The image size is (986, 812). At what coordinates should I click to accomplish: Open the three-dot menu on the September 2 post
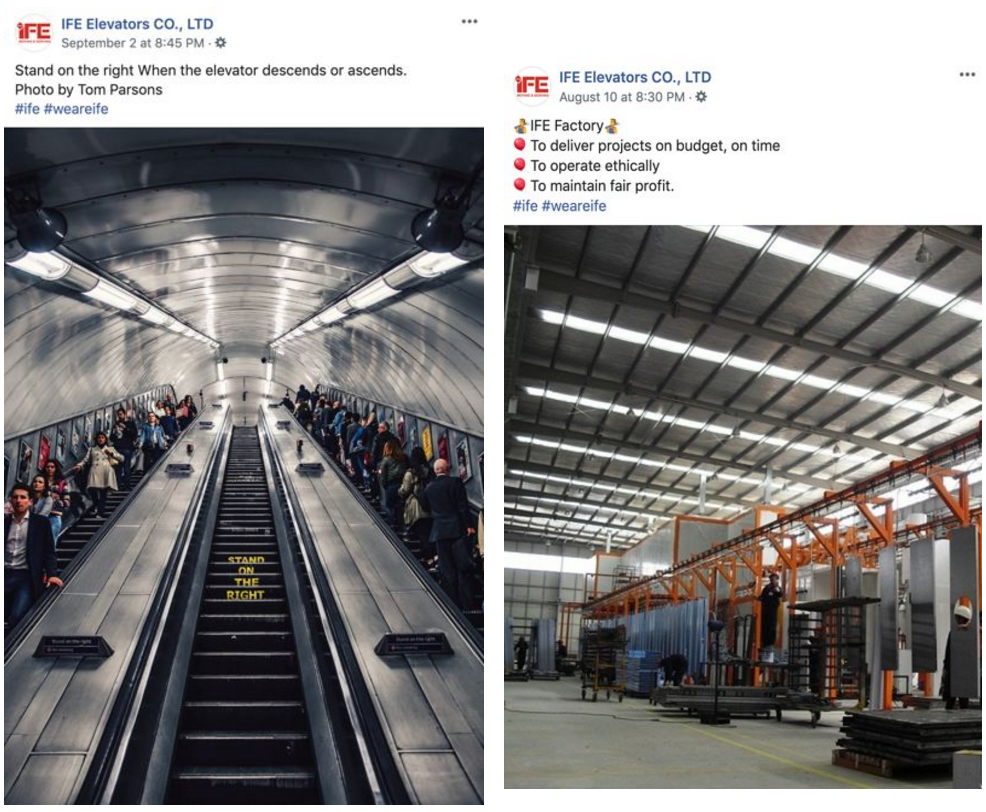pyautogui.click(x=469, y=21)
